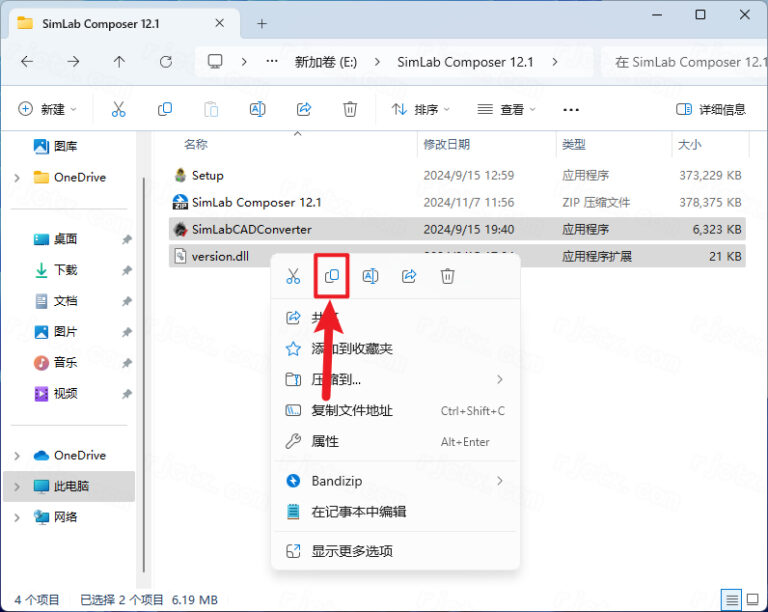Toggle the details pane button
The height and width of the screenshot is (612, 768).
coord(711,109)
